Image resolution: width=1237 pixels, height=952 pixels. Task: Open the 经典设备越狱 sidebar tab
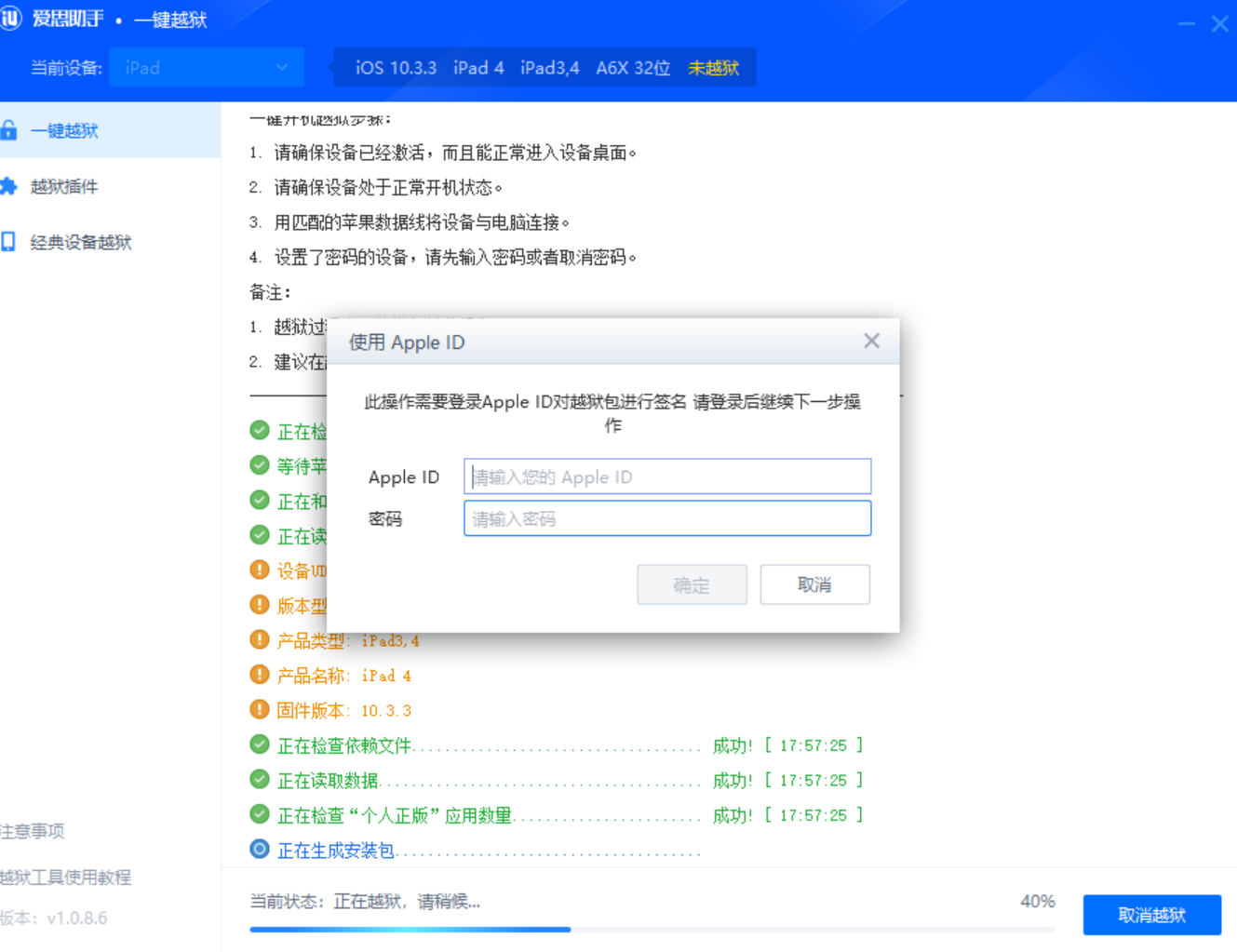point(110,242)
